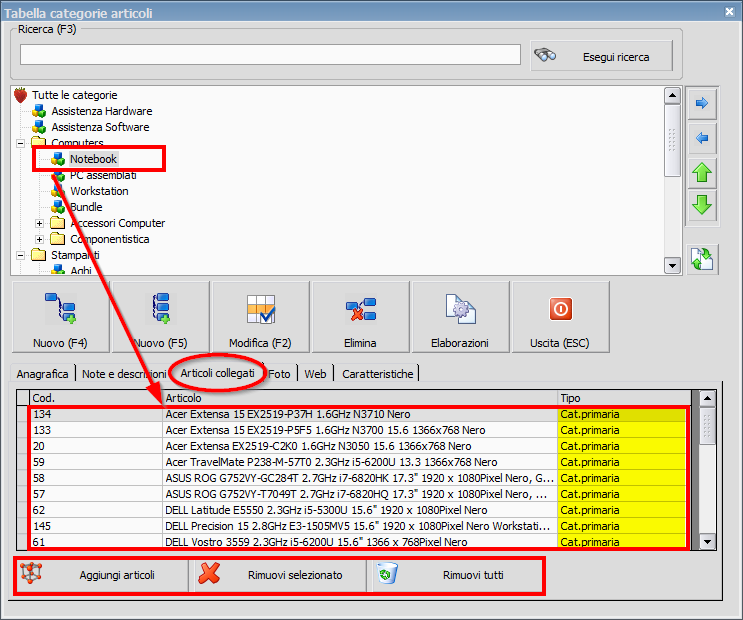Click articles table scrollbar down arrow
This screenshot has width=743, height=620.
click(x=707, y=541)
